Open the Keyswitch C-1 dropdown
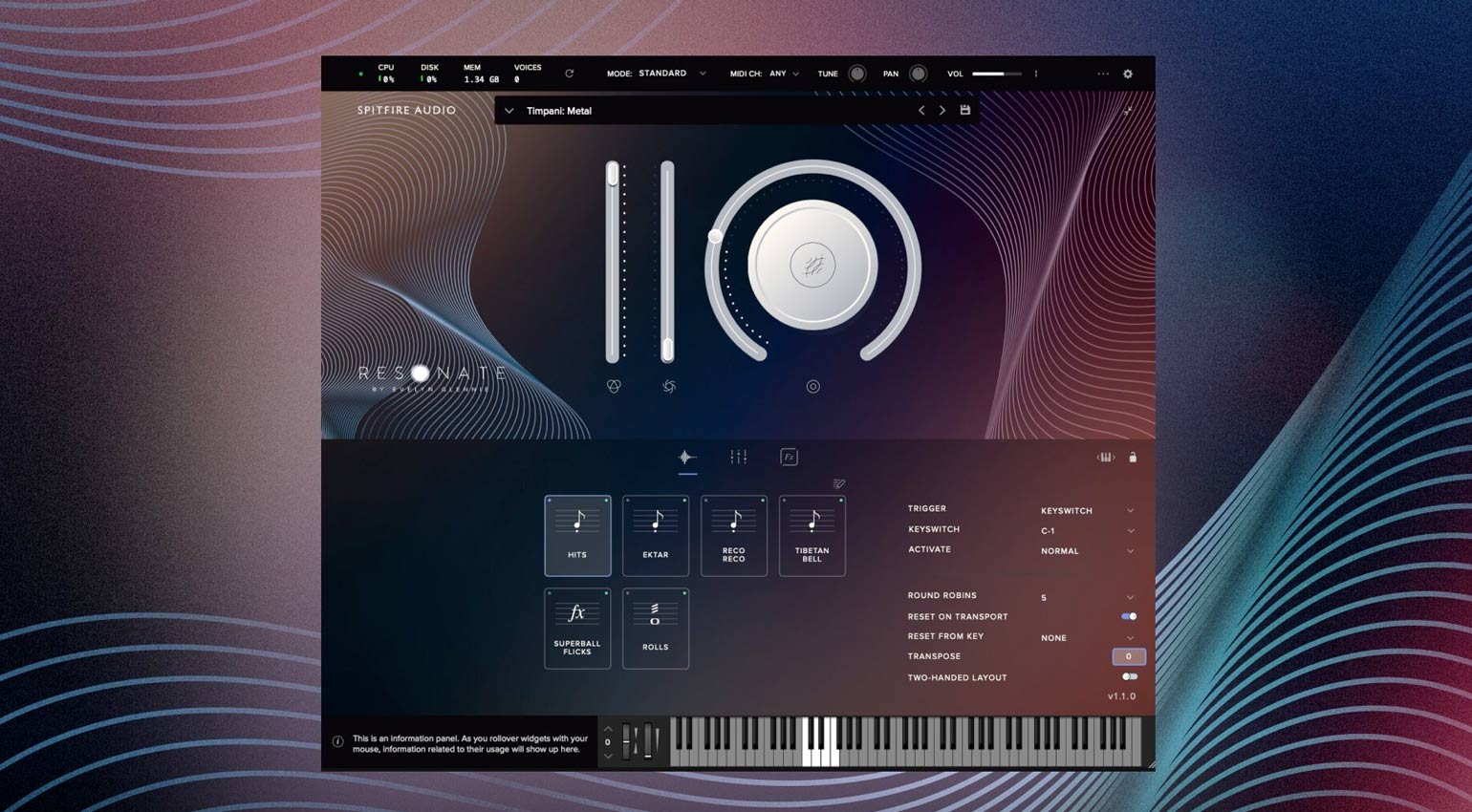Screen dimensions: 1472x812 coord(1088,531)
